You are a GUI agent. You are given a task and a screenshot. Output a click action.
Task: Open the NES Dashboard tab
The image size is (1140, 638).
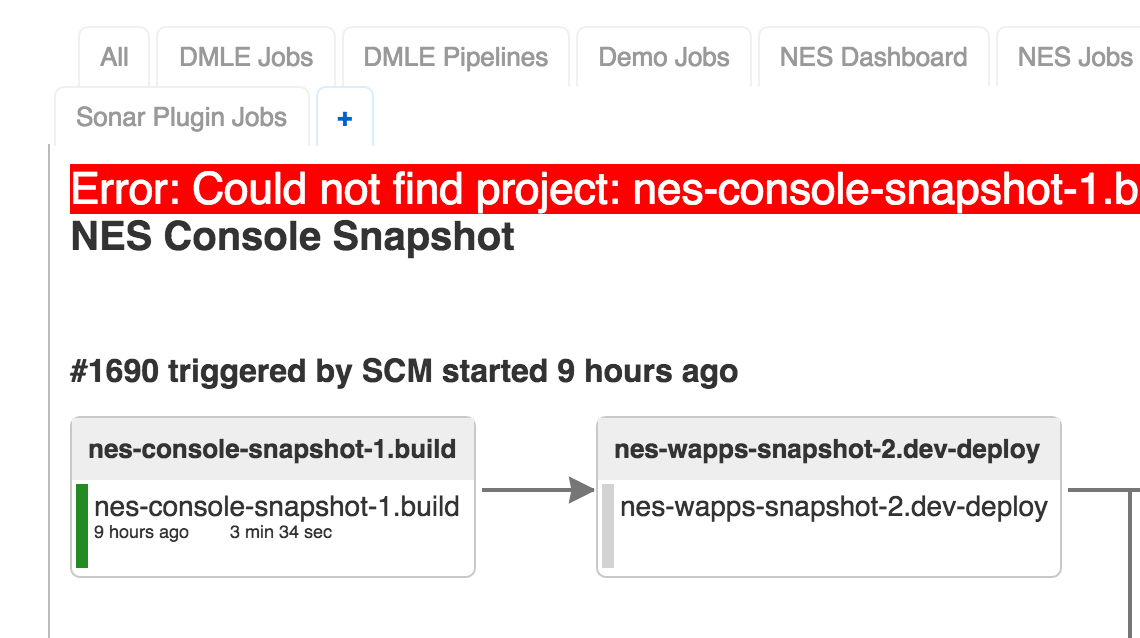(x=873, y=57)
